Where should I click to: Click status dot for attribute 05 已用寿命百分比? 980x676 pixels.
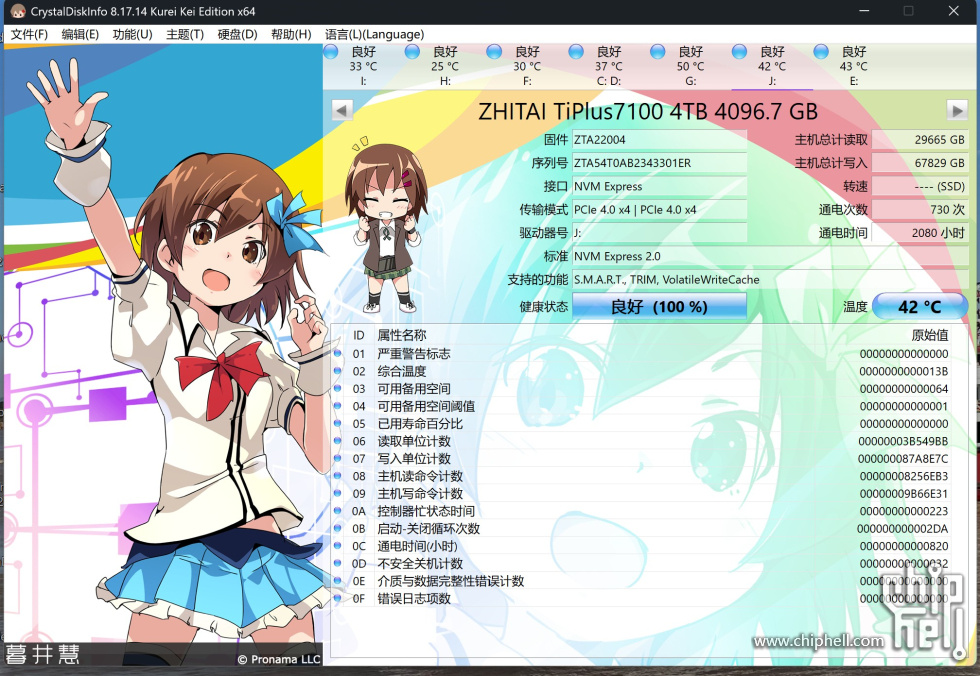[x=338, y=424]
